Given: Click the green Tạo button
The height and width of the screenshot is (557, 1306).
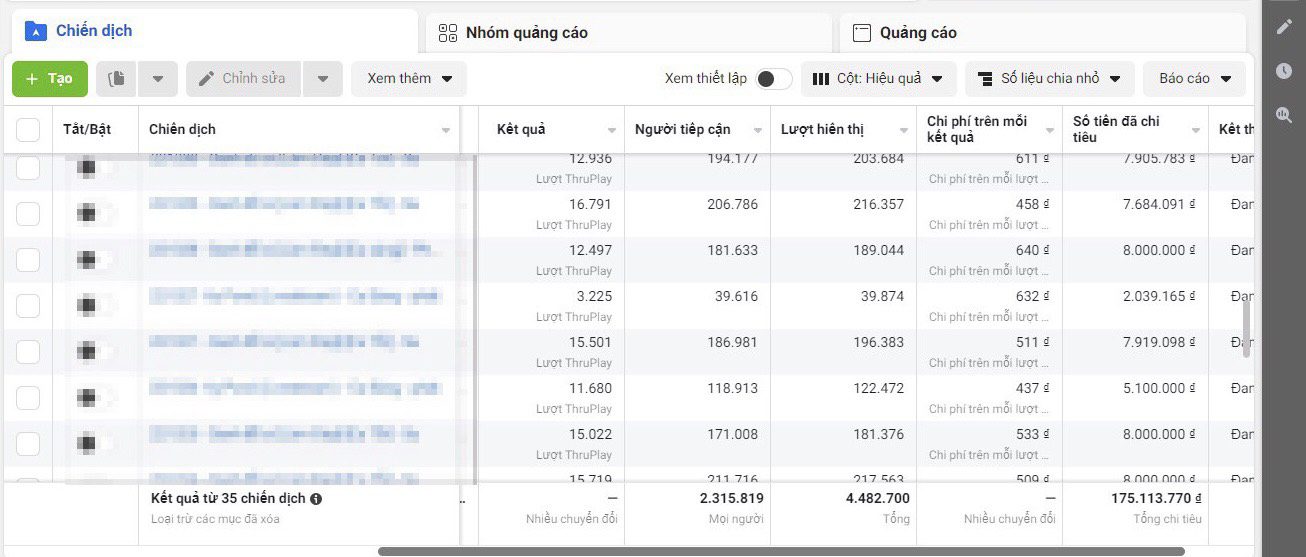Looking at the screenshot, I should click(x=50, y=79).
